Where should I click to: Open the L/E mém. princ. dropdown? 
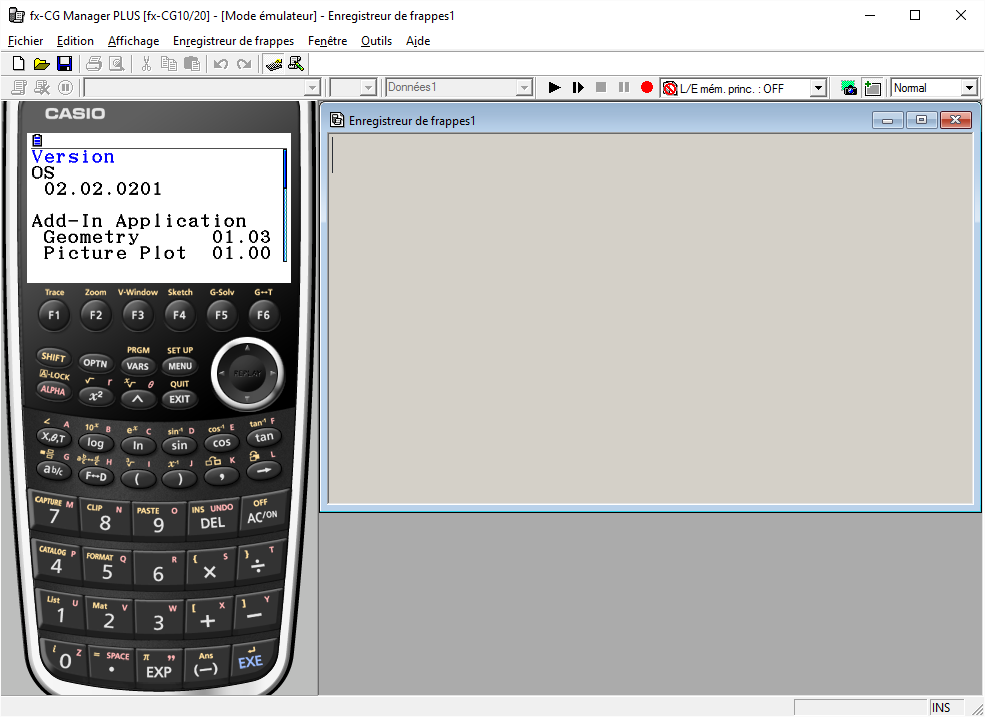point(818,88)
